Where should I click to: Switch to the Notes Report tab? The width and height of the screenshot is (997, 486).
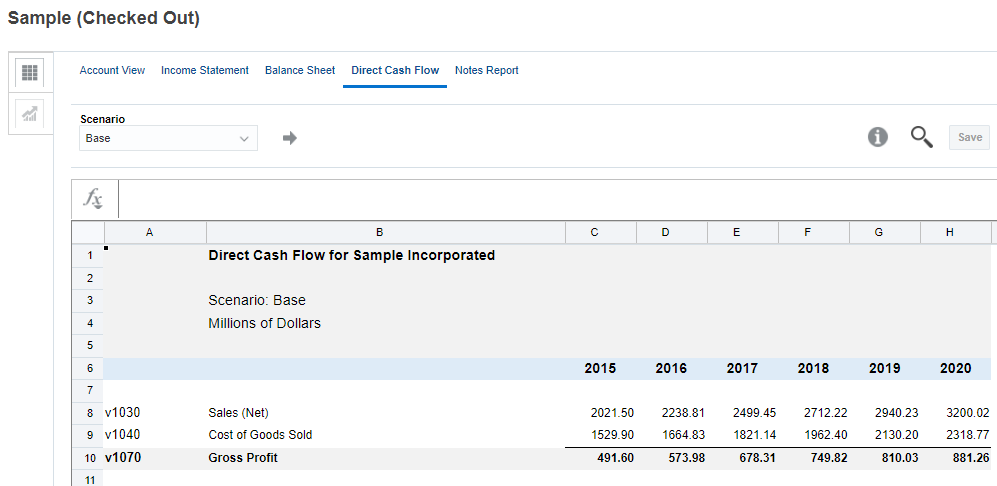coord(486,71)
